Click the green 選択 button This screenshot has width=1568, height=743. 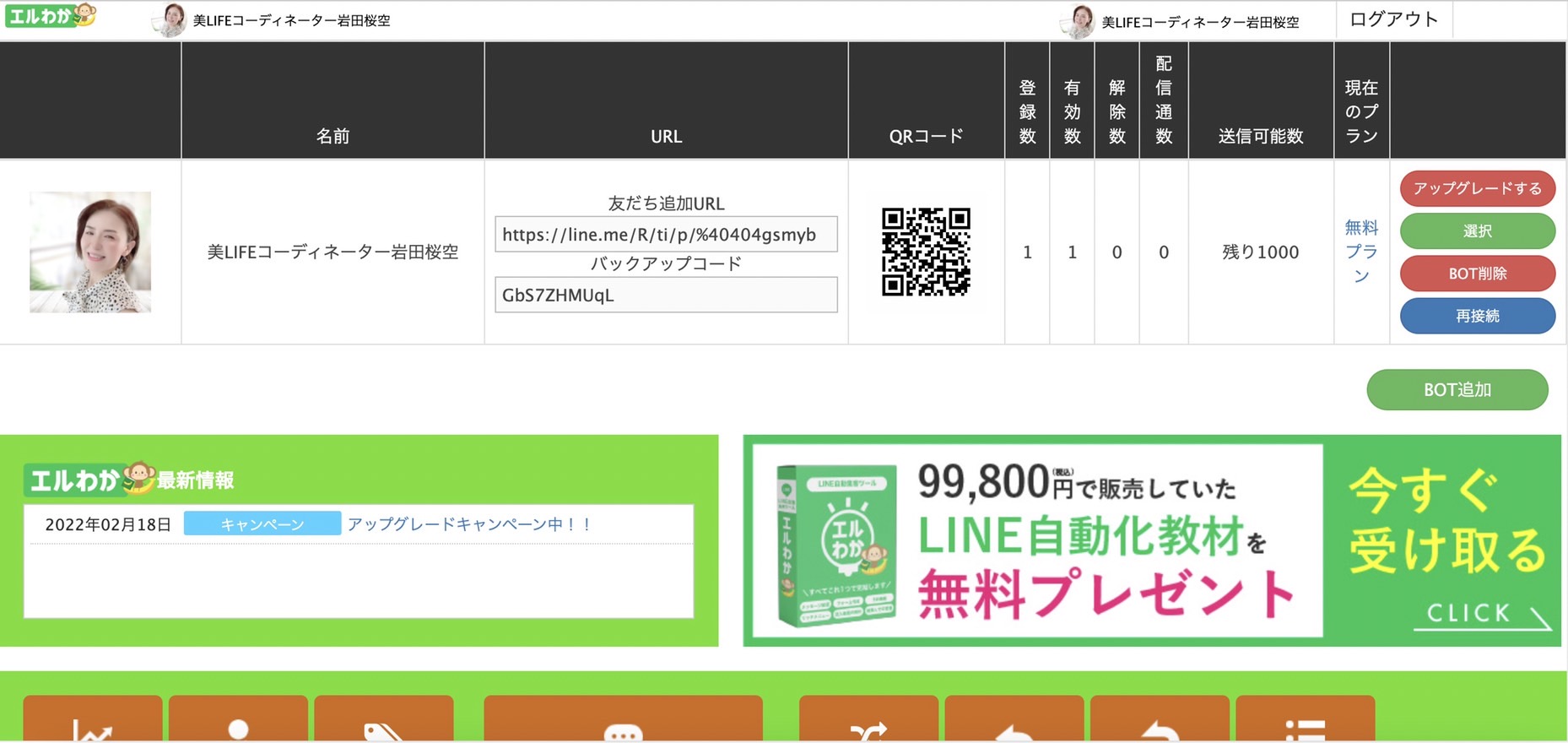pyautogui.click(x=1478, y=230)
